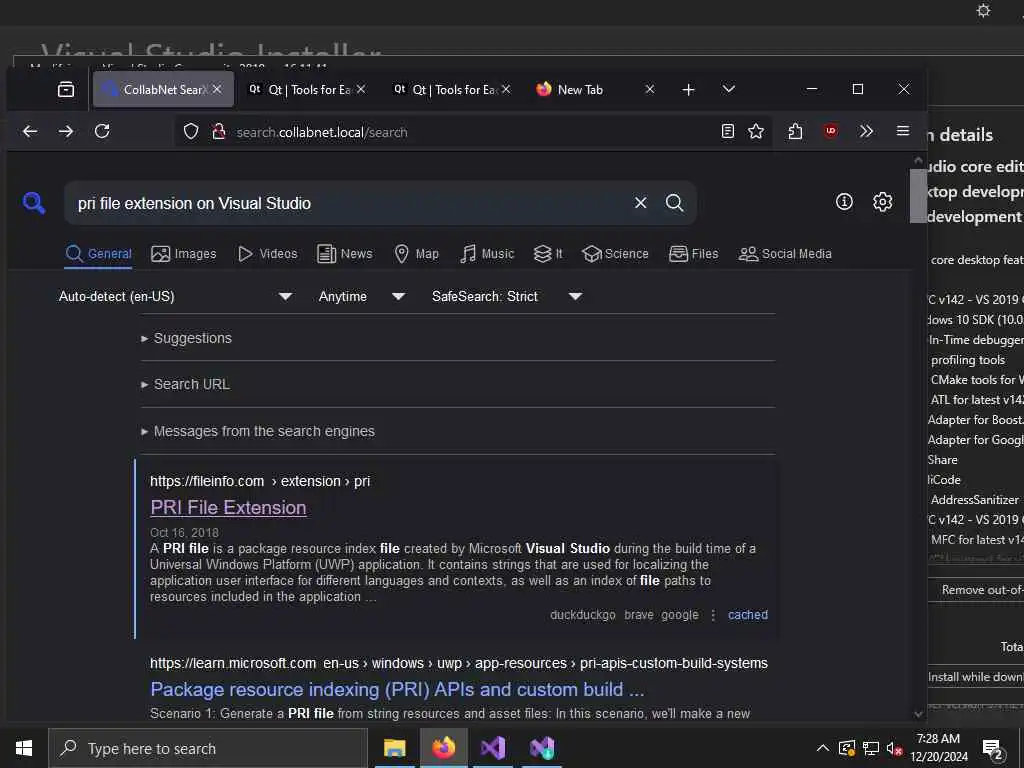Open search preferences gear icon
This screenshot has width=1024, height=768.
883,202
